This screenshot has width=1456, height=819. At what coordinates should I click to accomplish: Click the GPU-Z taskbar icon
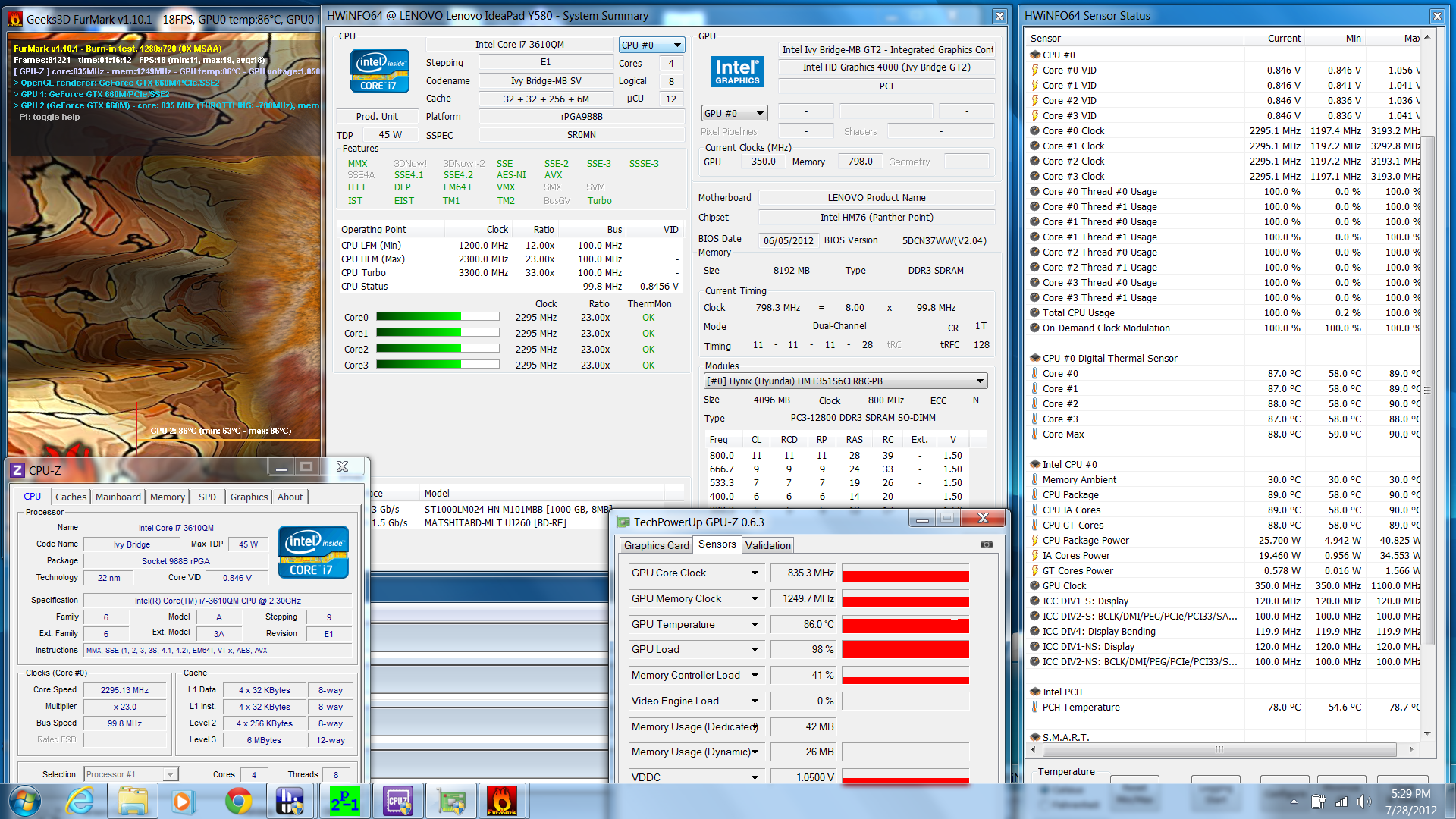pyautogui.click(x=452, y=802)
